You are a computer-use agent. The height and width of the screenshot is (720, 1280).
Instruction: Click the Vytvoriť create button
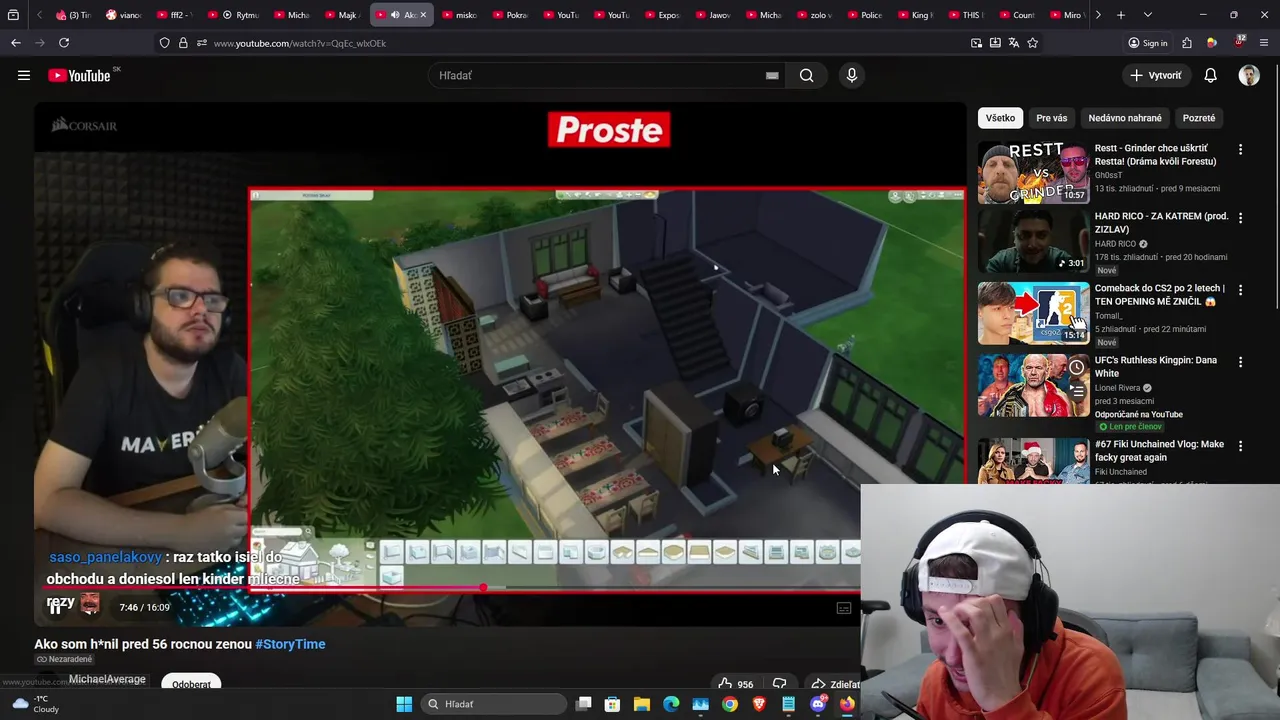click(x=1156, y=75)
